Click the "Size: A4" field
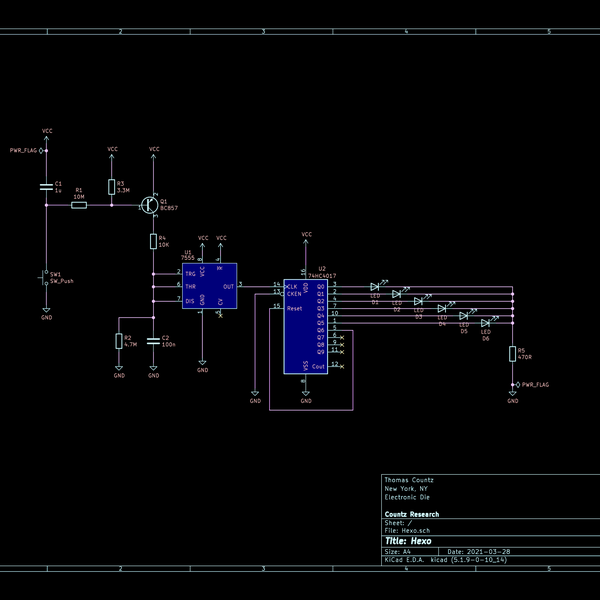The image size is (600, 600). click(x=397, y=552)
